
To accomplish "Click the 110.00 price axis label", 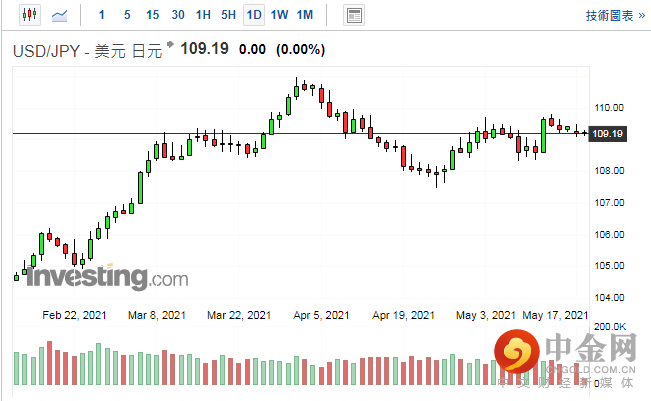I will (x=608, y=107).
